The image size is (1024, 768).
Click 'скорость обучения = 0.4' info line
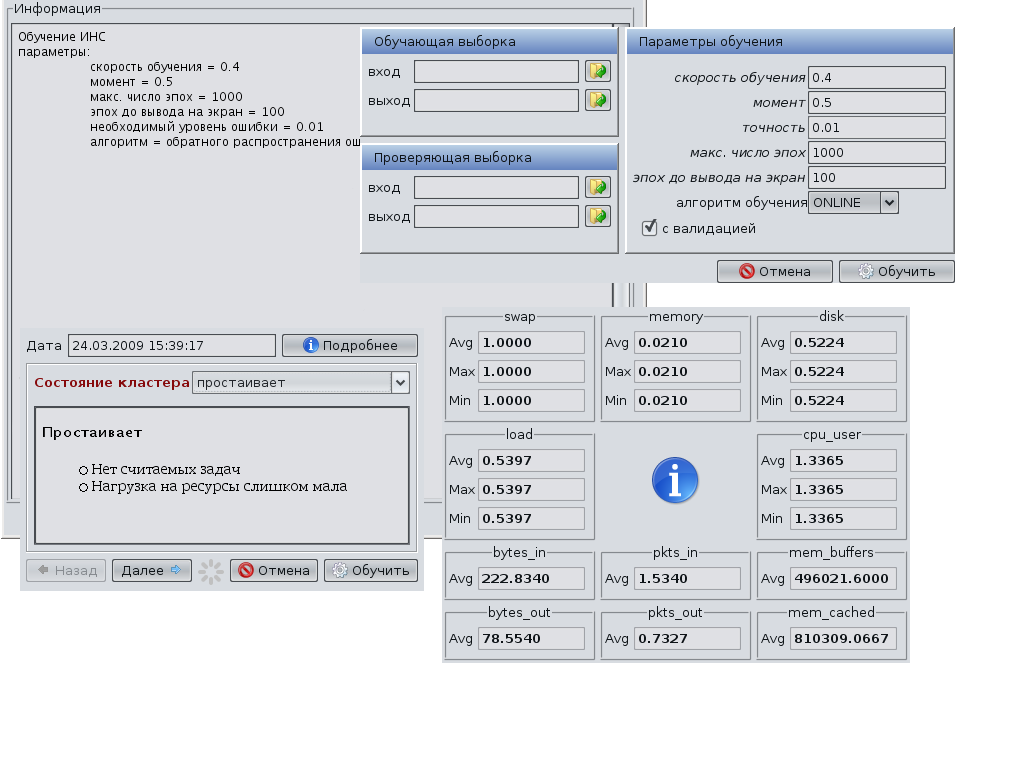[165, 67]
